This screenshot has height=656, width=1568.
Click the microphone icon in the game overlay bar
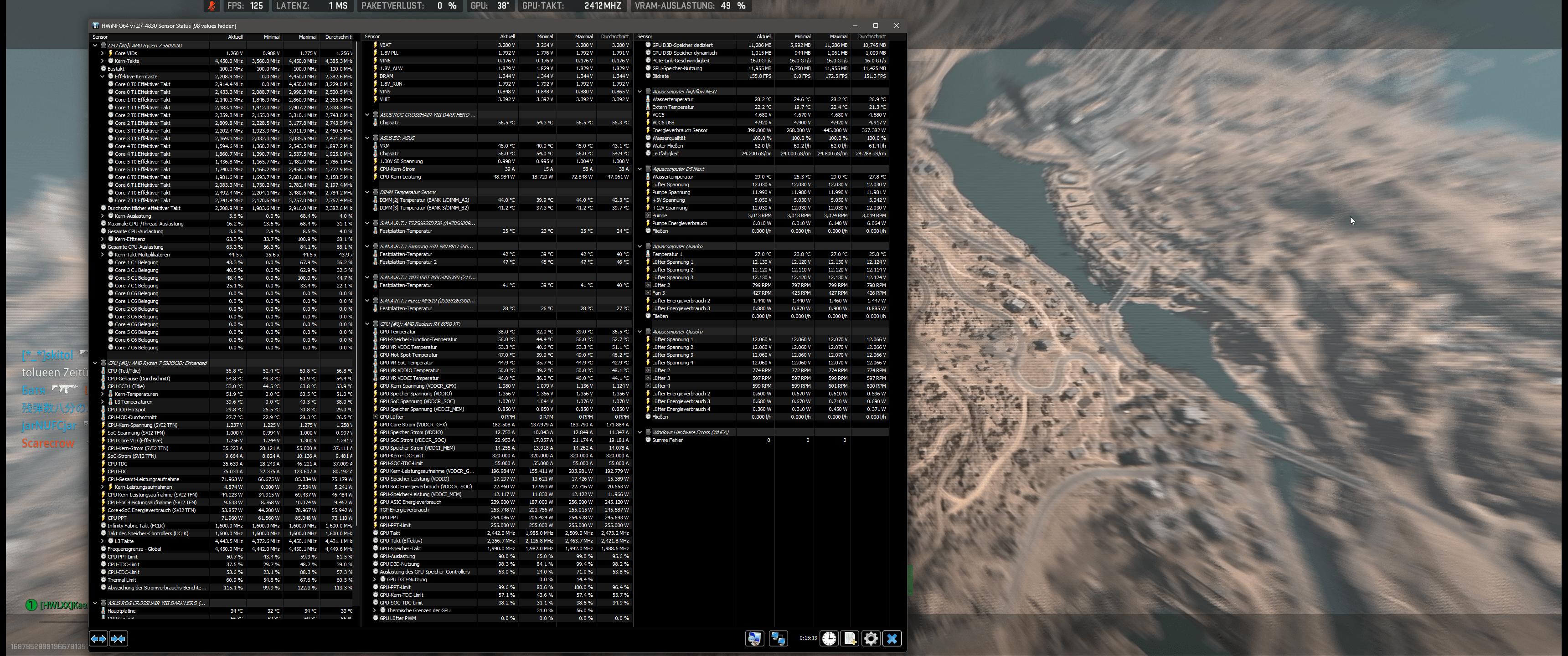pyautogui.click(x=211, y=6)
